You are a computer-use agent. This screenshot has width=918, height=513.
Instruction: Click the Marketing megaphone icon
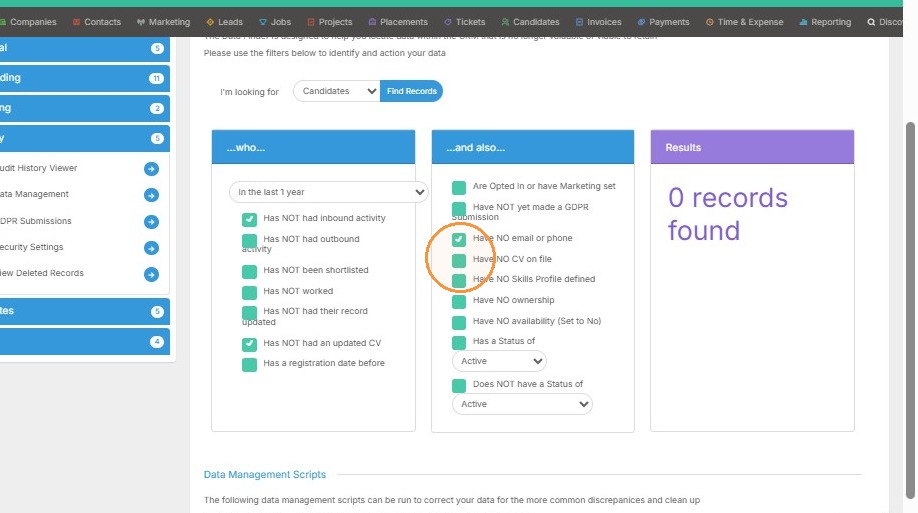tap(141, 22)
